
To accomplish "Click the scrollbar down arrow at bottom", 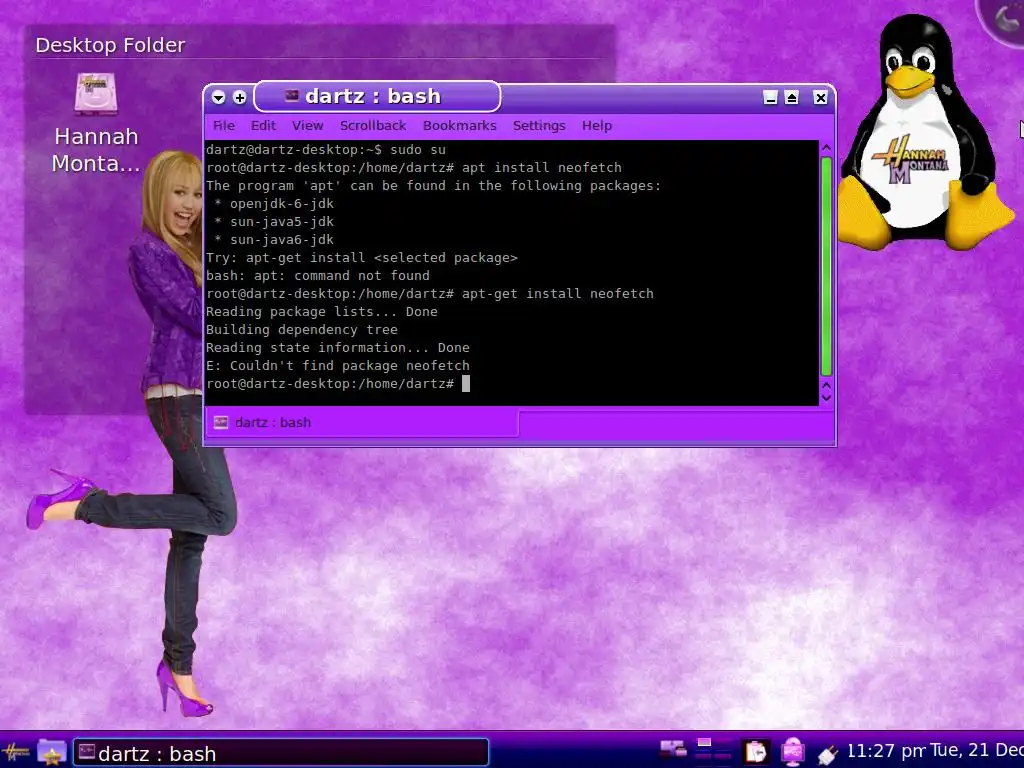I will [x=826, y=398].
